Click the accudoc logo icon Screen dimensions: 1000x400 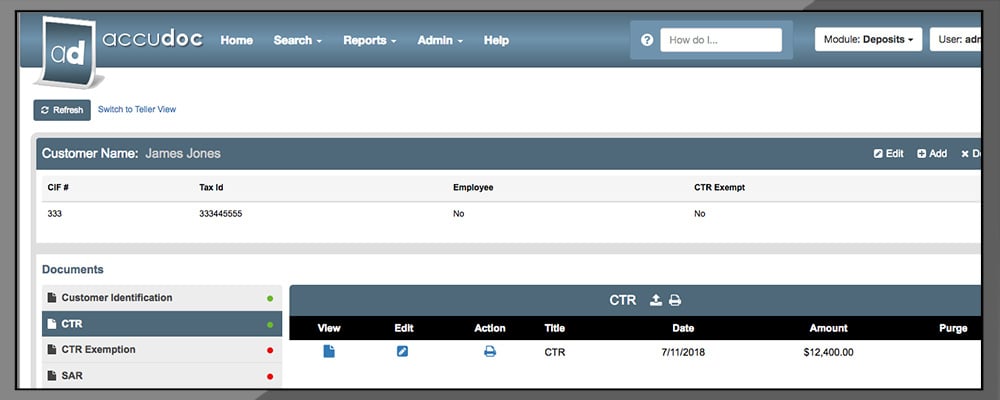(x=72, y=54)
